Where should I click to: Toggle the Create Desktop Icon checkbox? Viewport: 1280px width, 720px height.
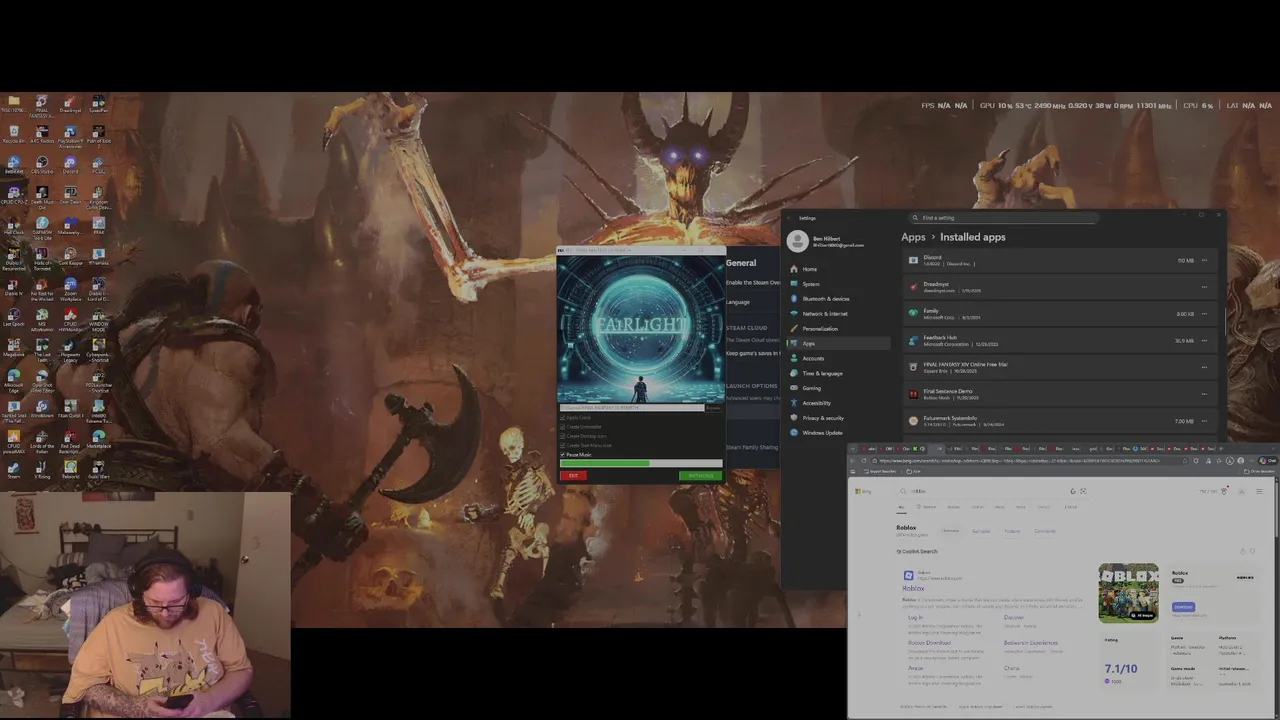click(562, 436)
